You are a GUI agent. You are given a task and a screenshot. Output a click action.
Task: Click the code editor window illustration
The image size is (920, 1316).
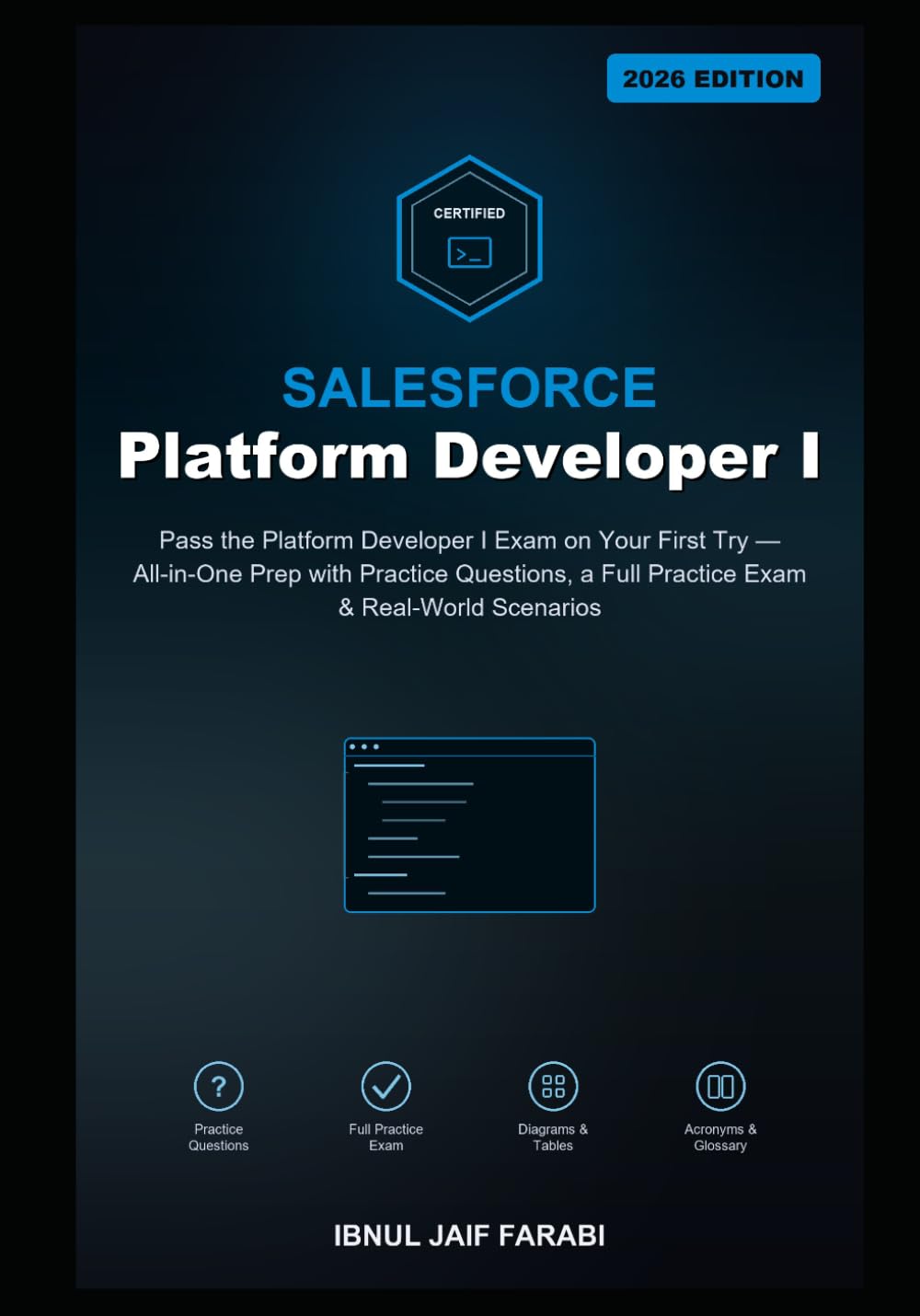click(x=469, y=825)
